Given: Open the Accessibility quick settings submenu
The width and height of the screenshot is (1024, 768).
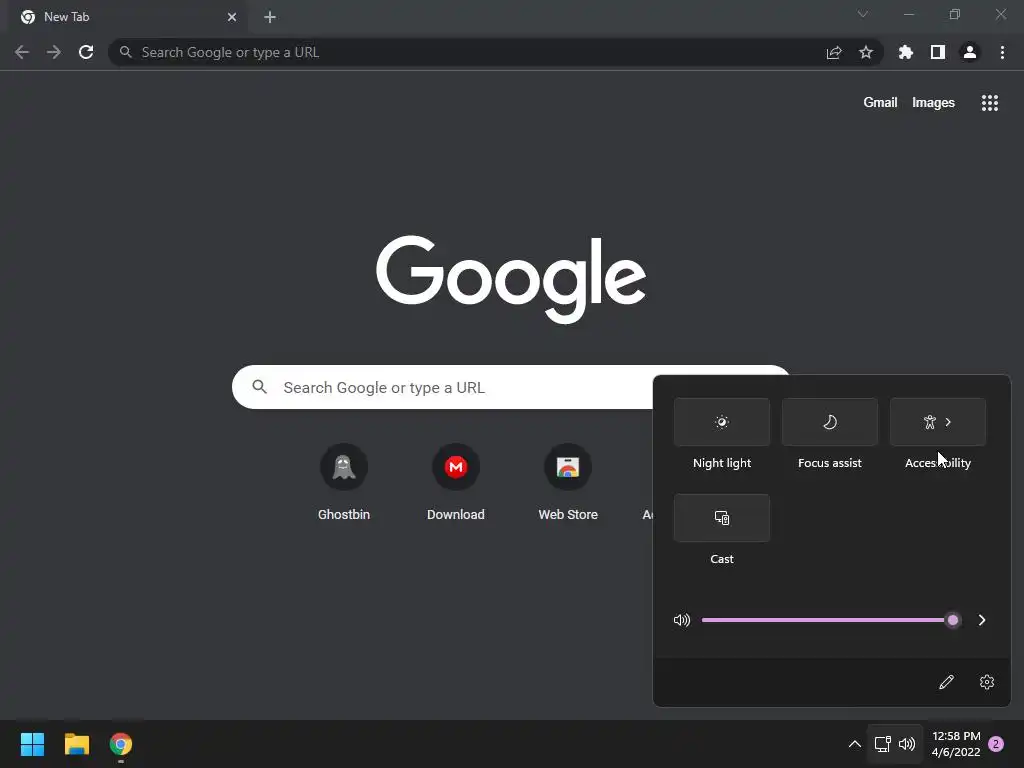Looking at the screenshot, I should (x=938, y=422).
